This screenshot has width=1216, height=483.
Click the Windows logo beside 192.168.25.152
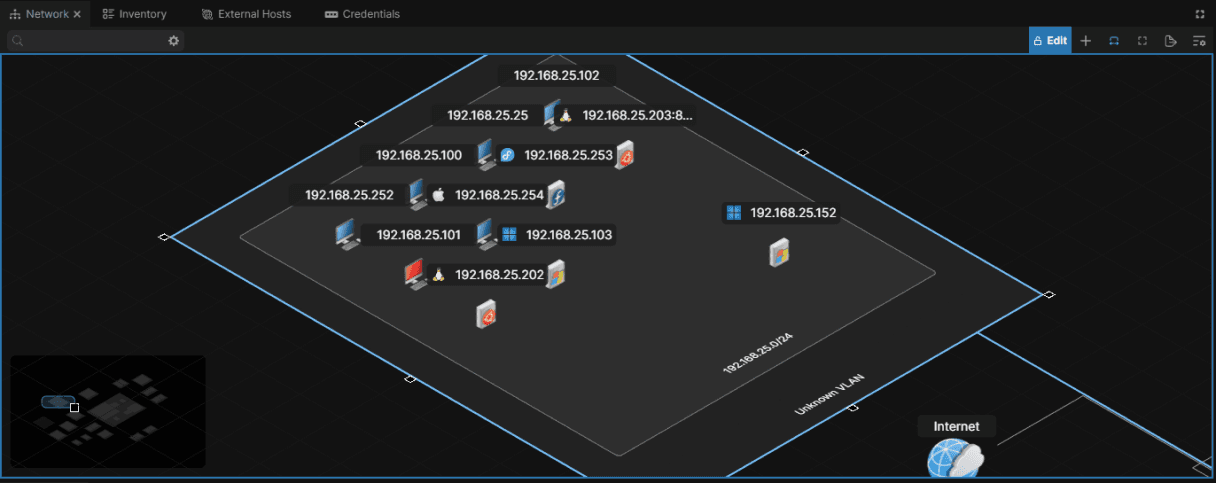734,212
